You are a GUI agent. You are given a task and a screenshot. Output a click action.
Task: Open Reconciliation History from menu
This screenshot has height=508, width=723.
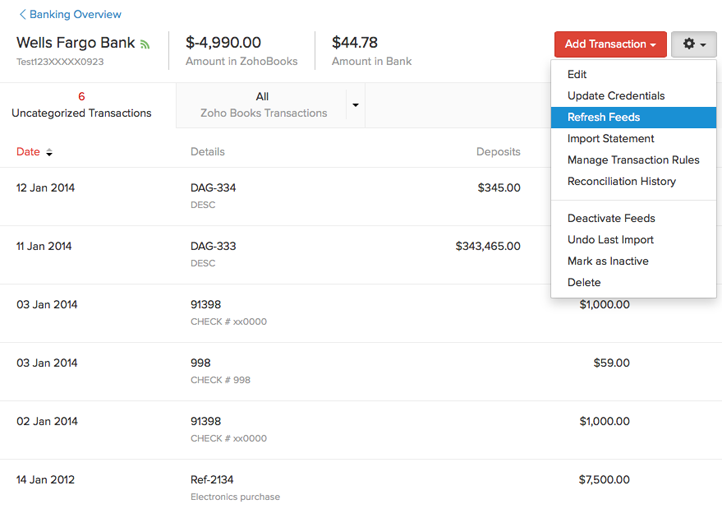621,182
